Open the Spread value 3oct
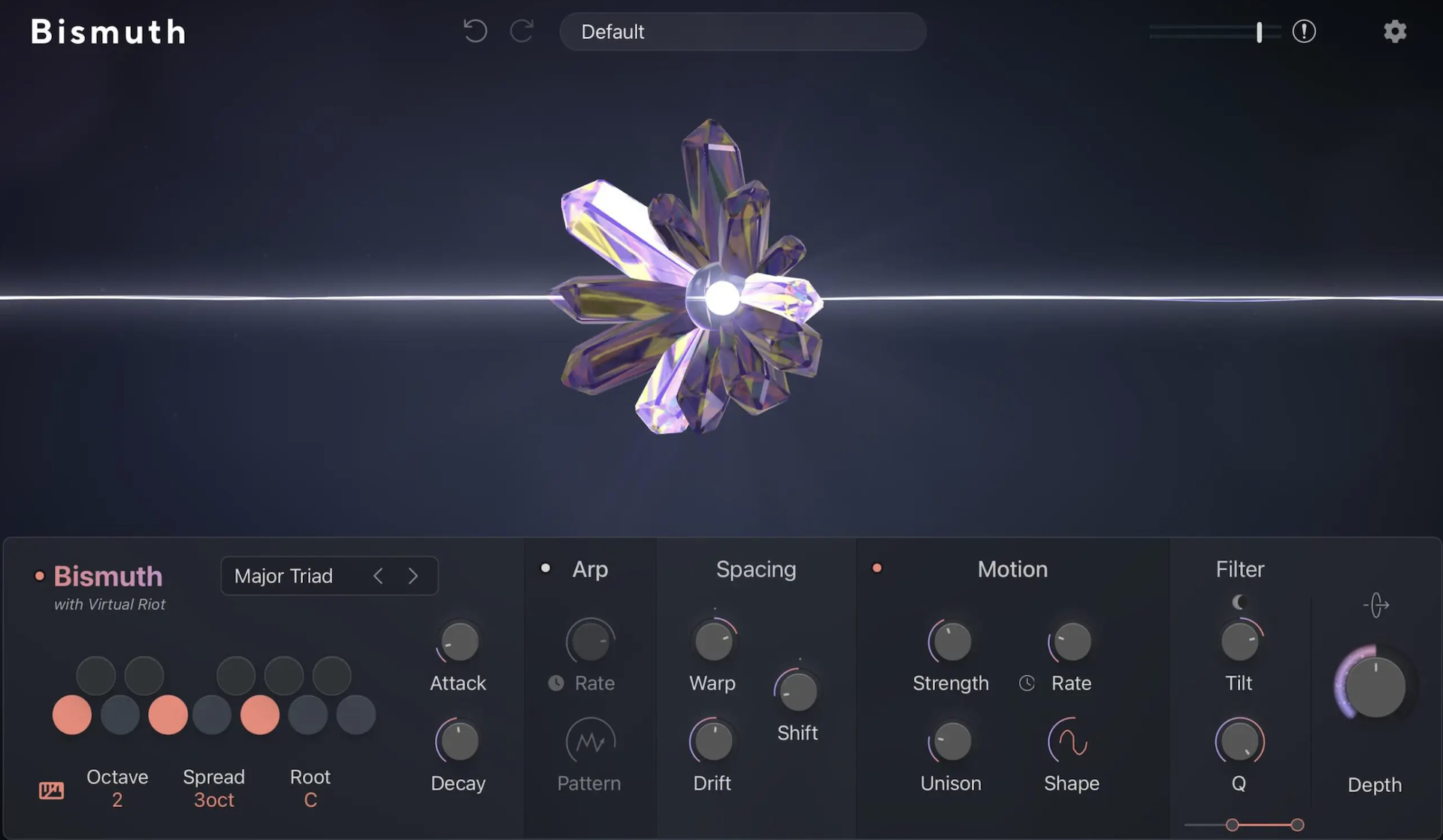 [214, 800]
